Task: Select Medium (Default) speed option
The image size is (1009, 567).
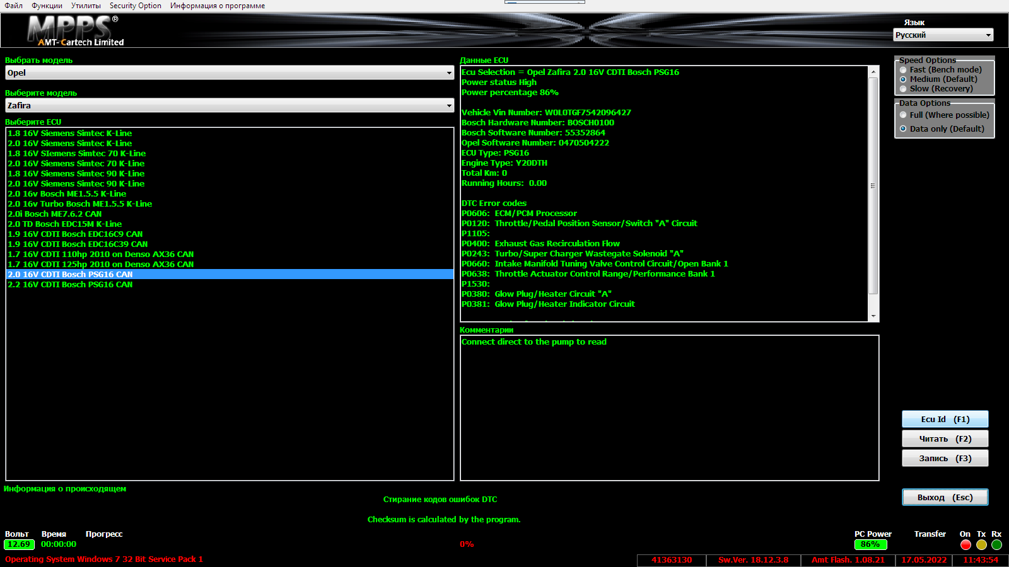Action: tap(903, 79)
